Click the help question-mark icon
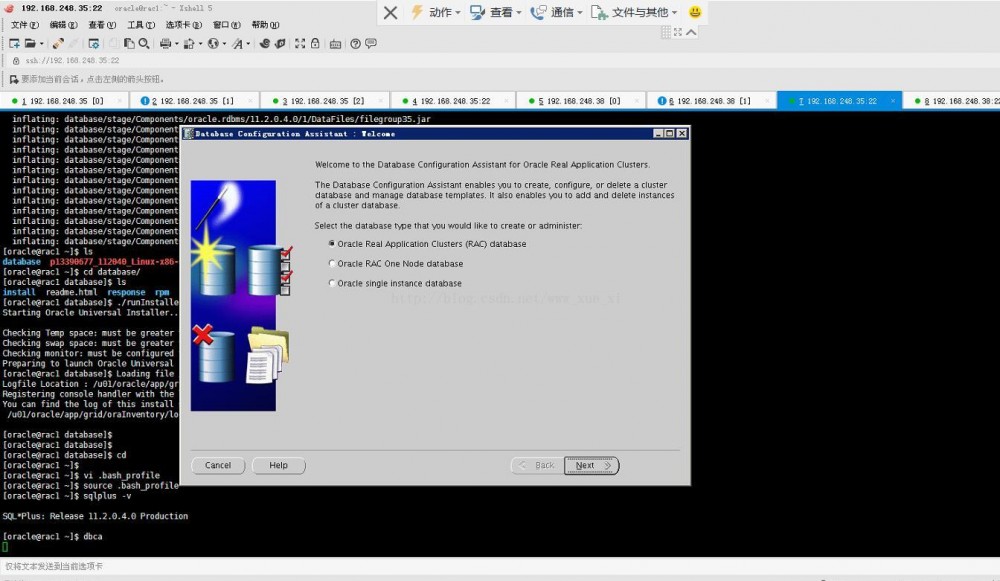Image resolution: width=1000 pixels, height=581 pixels. point(354,44)
